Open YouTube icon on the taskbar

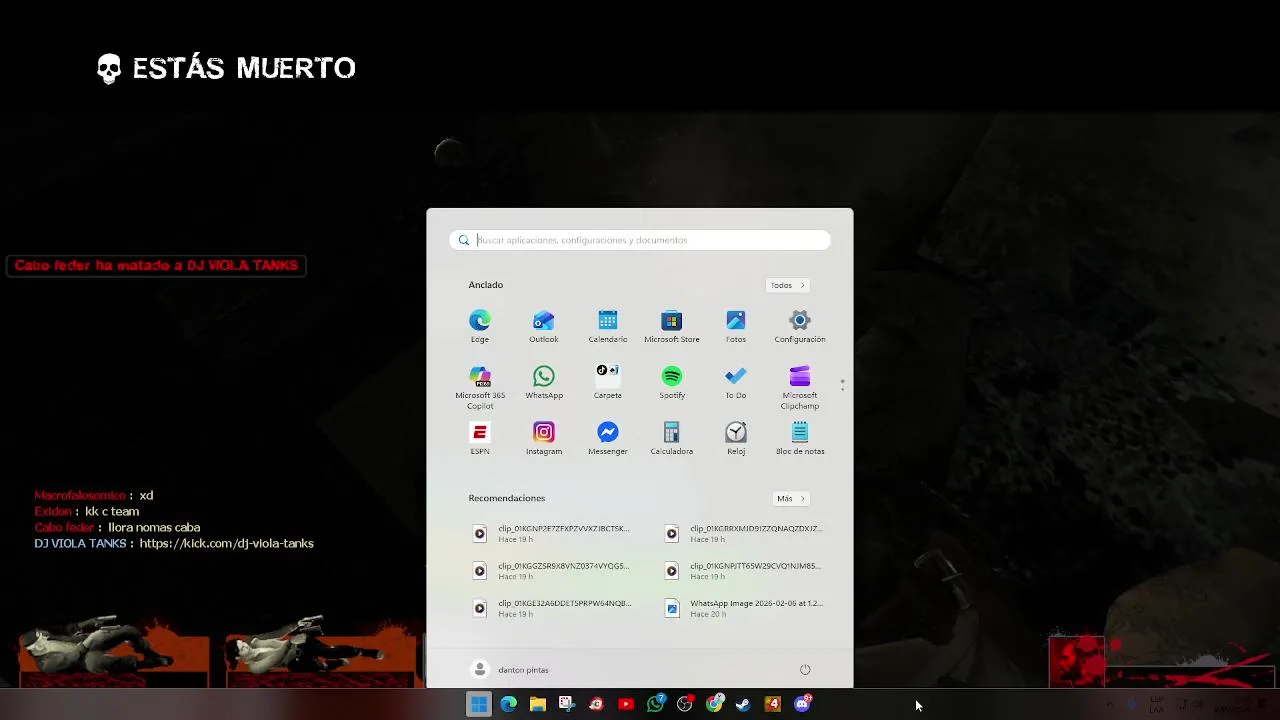coord(626,704)
